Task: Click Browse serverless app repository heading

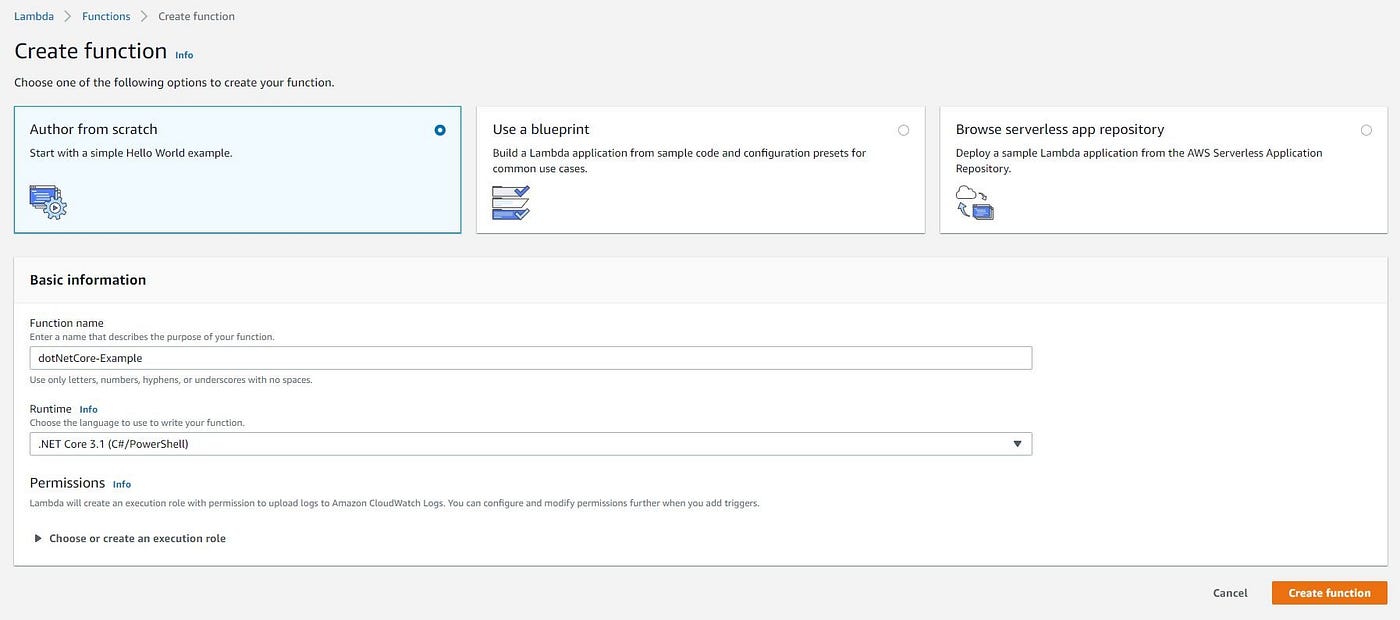Action: coord(1060,129)
